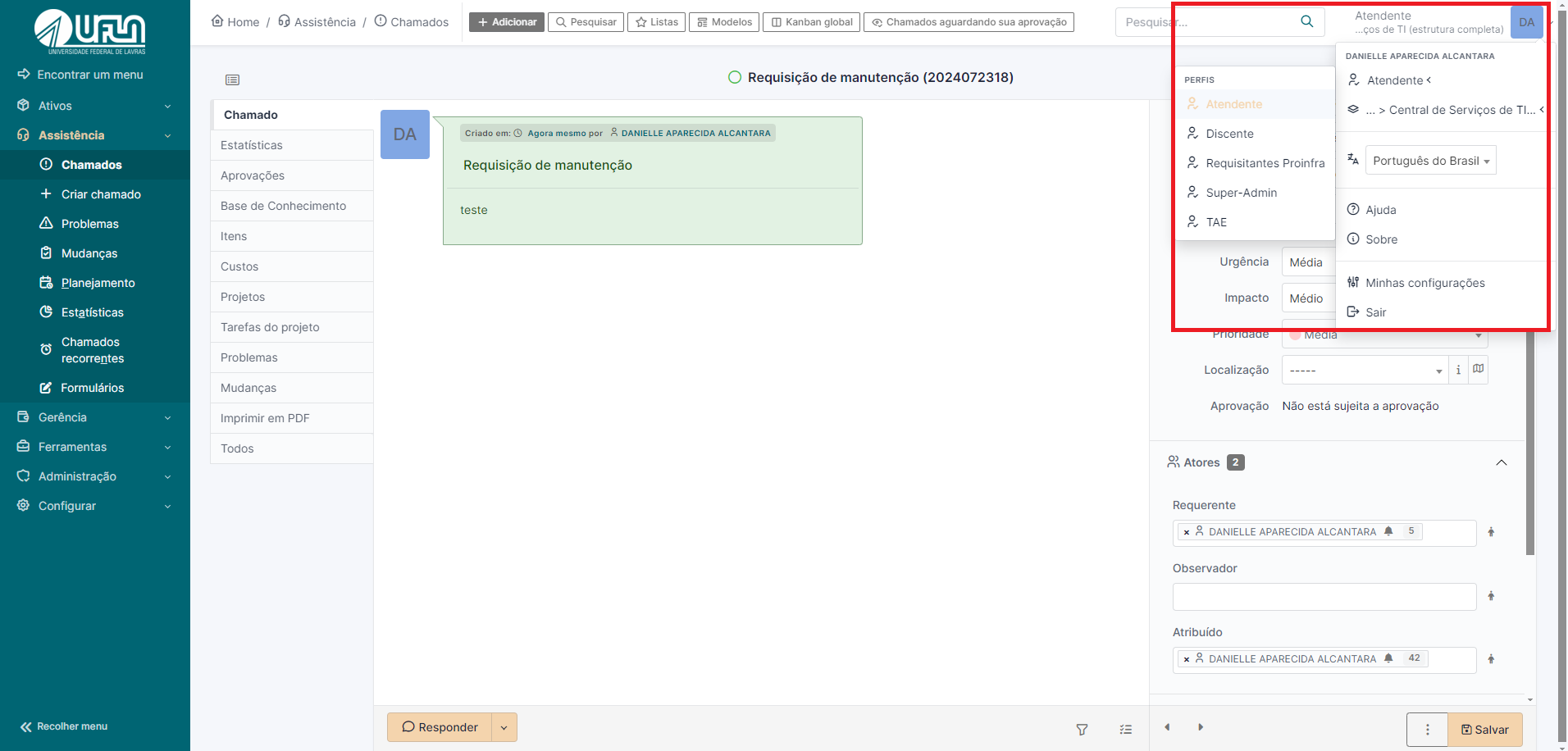Click the Adicionar button
The width and height of the screenshot is (1568, 751).
[x=507, y=22]
